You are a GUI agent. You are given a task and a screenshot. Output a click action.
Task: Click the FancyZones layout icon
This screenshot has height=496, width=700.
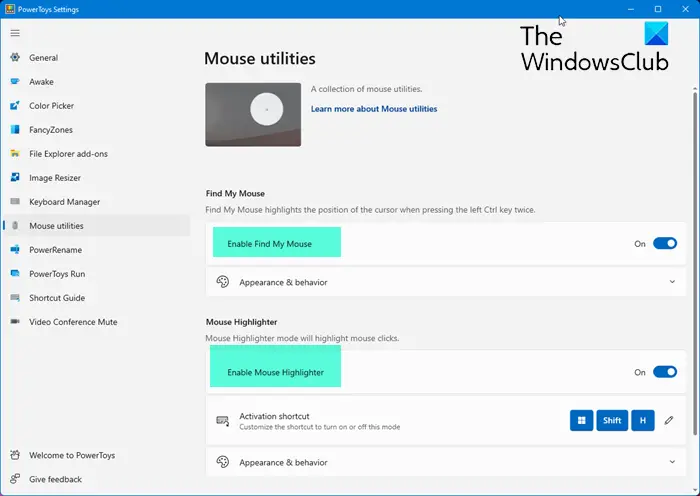(x=15, y=129)
